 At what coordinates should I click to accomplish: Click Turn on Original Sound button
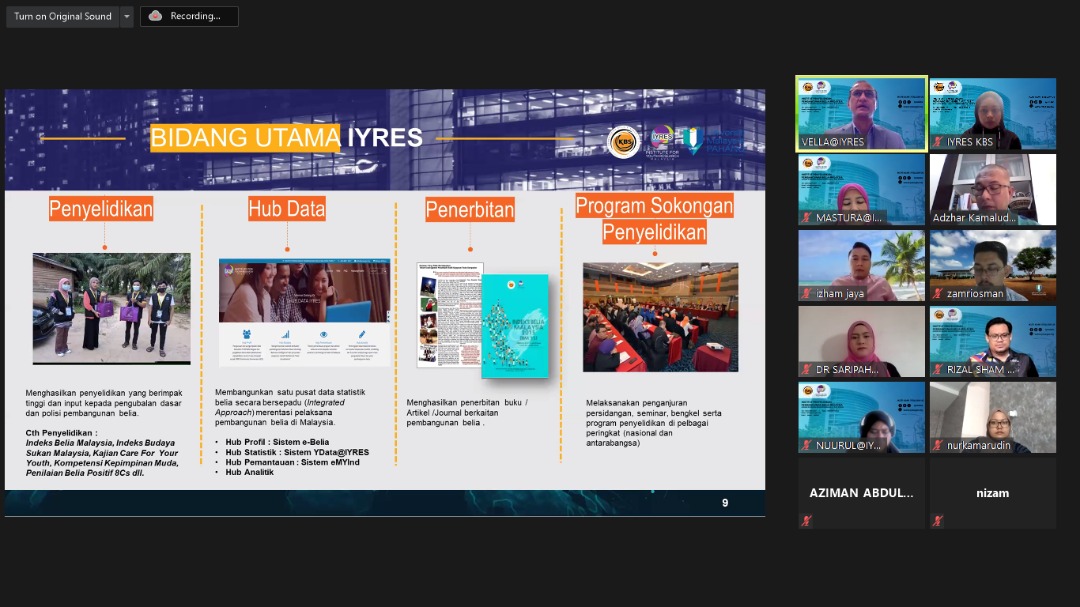point(62,17)
